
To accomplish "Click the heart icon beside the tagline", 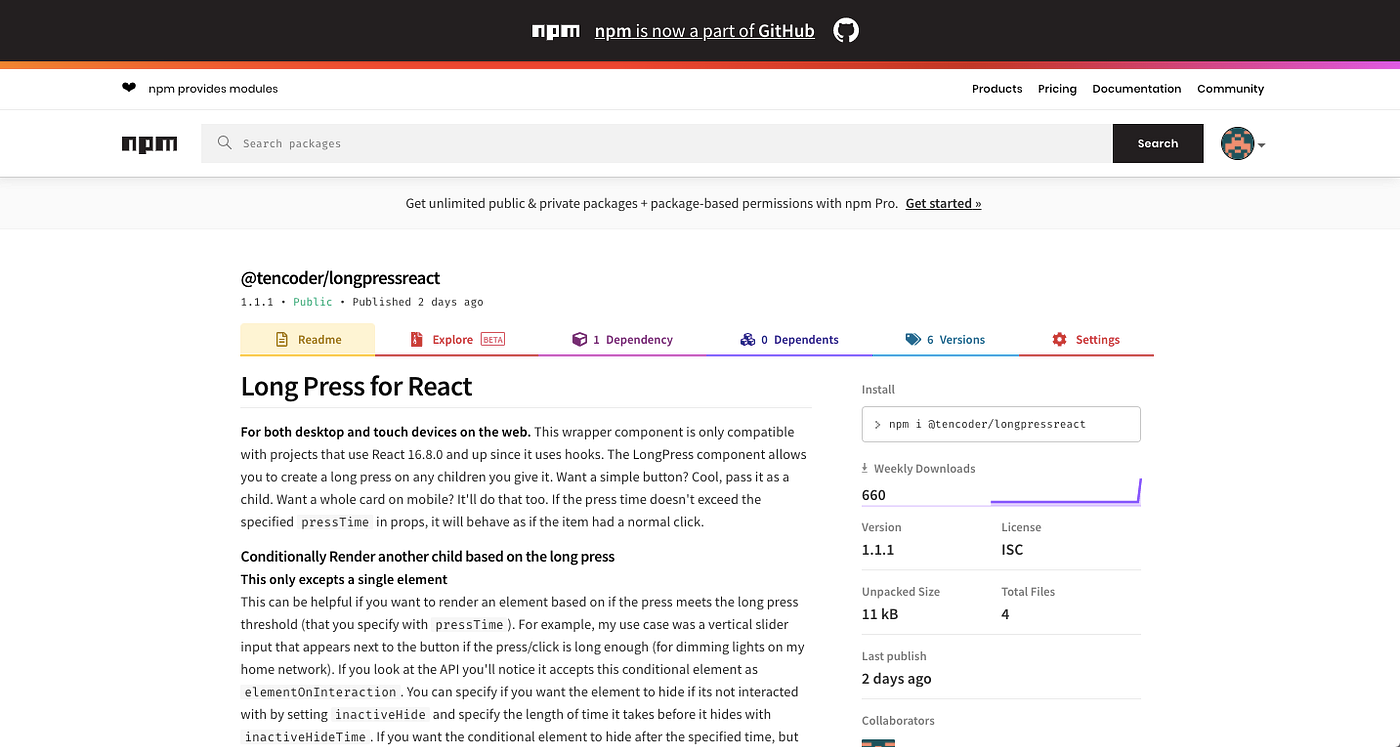I will coord(129,88).
